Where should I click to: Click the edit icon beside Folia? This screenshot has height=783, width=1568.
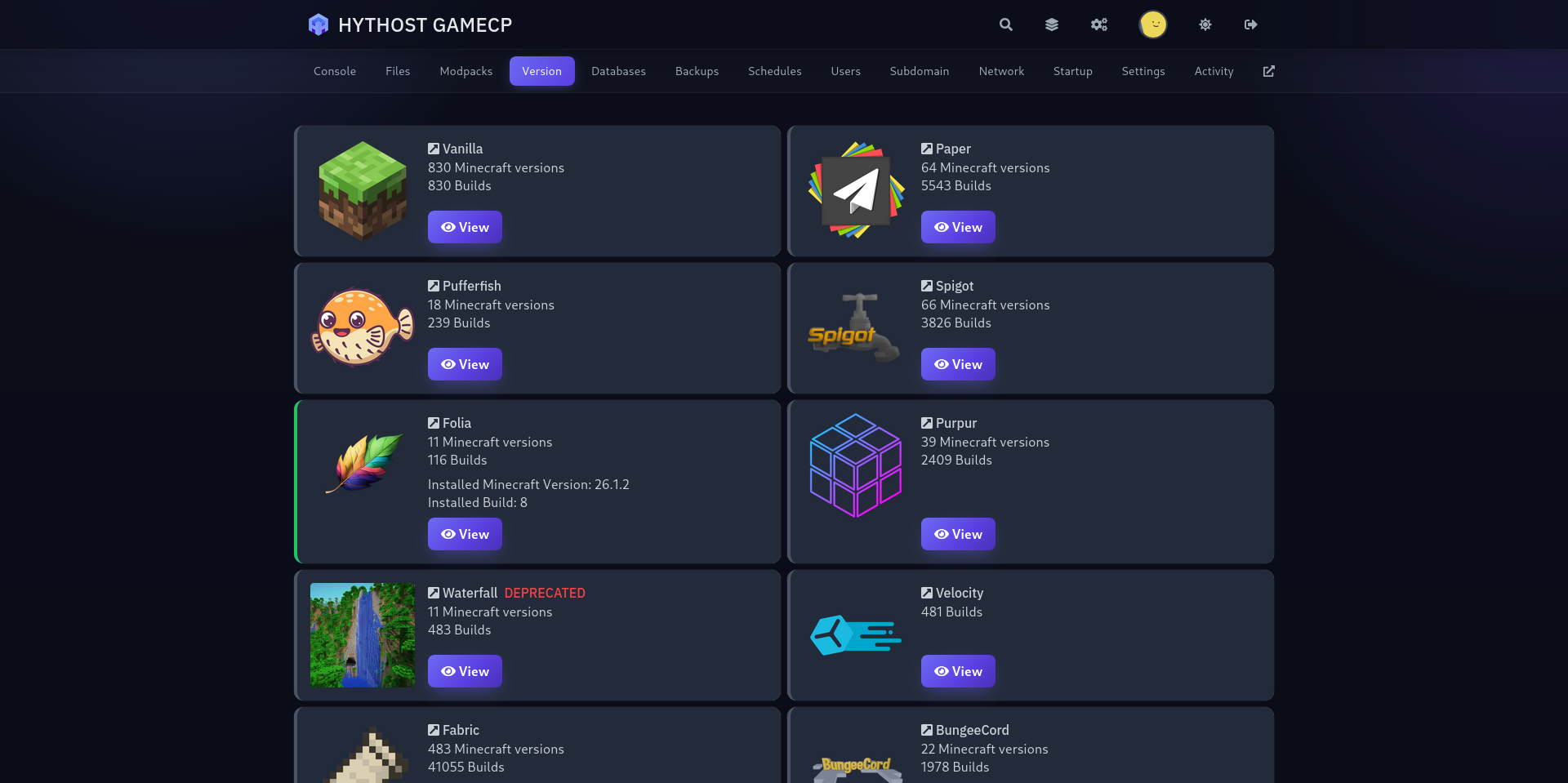pos(434,423)
